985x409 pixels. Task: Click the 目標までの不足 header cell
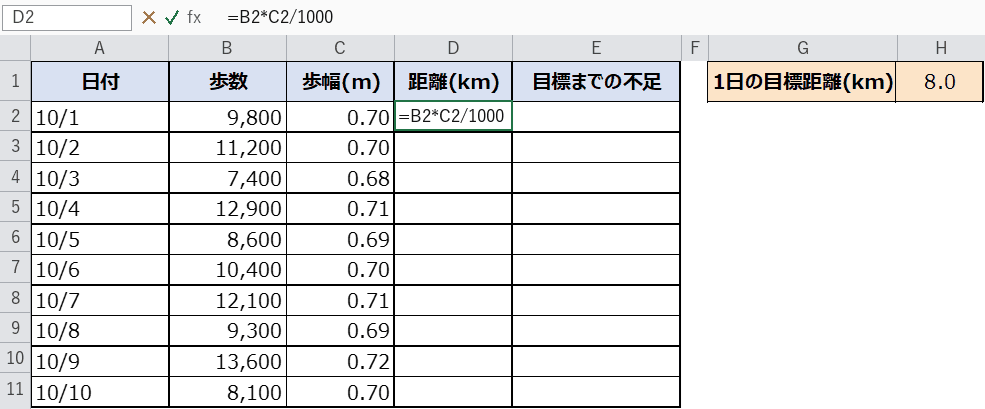pos(596,81)
